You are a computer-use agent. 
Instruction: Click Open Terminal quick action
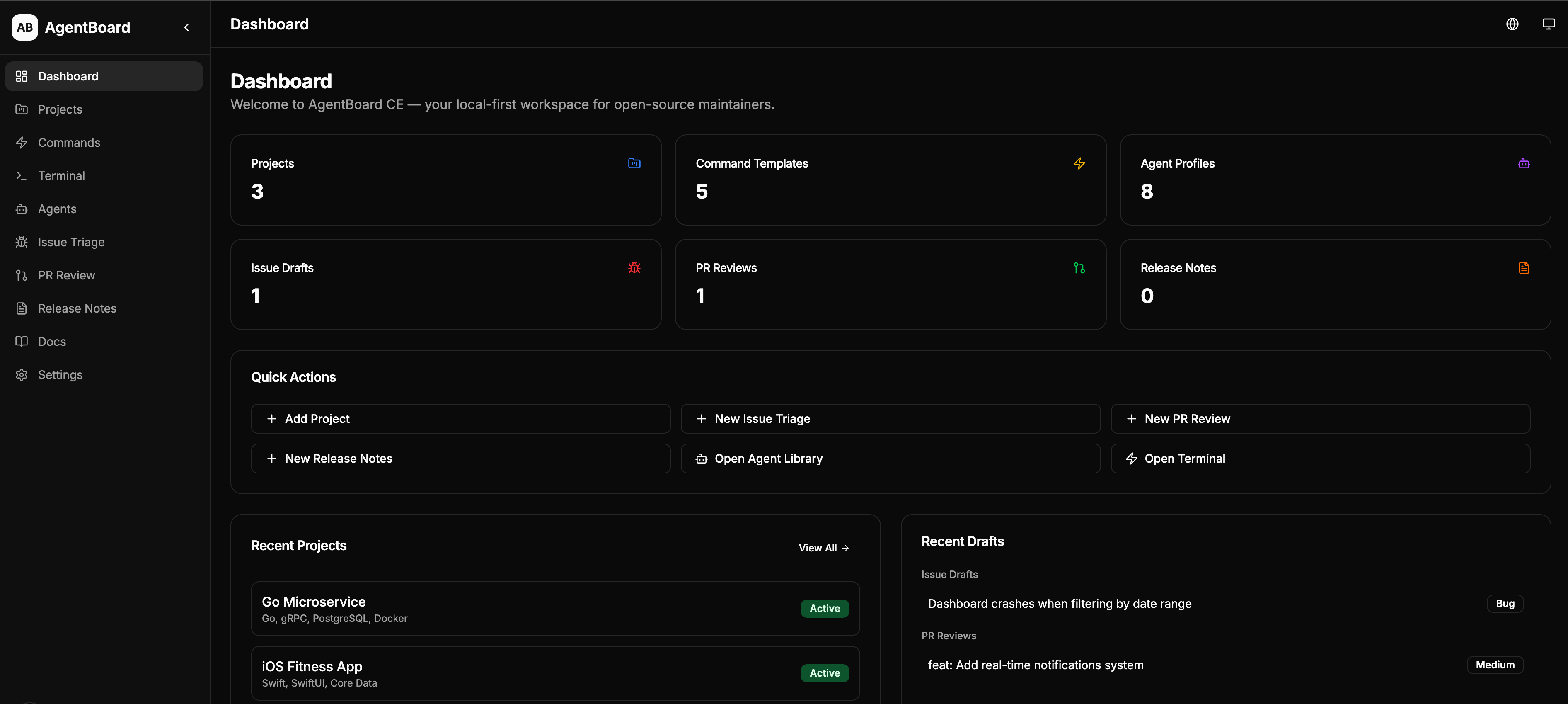1320,459
